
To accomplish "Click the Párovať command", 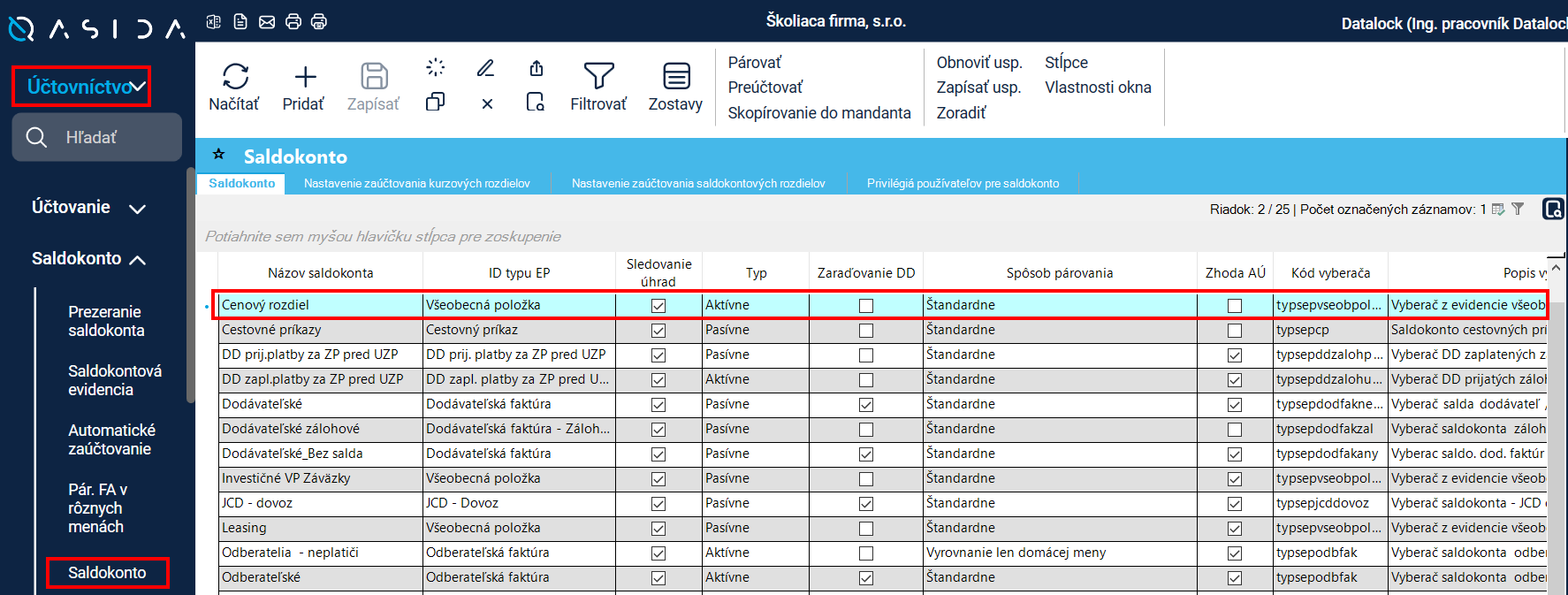I will coord(755,63).
